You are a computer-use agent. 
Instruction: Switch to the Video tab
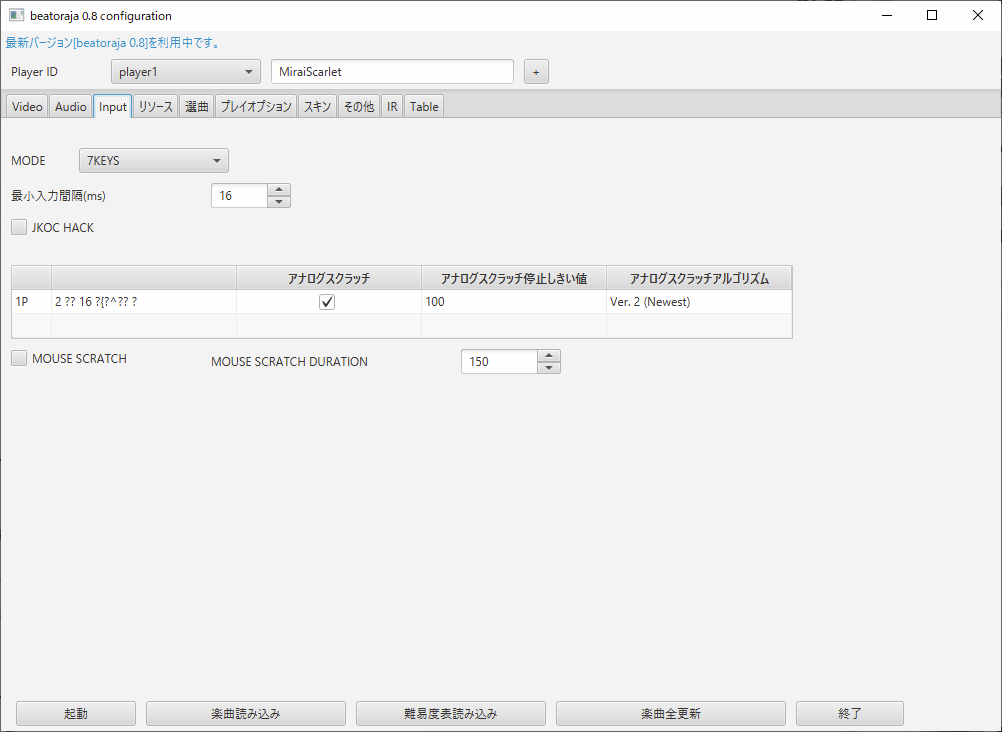pos(27,106)
